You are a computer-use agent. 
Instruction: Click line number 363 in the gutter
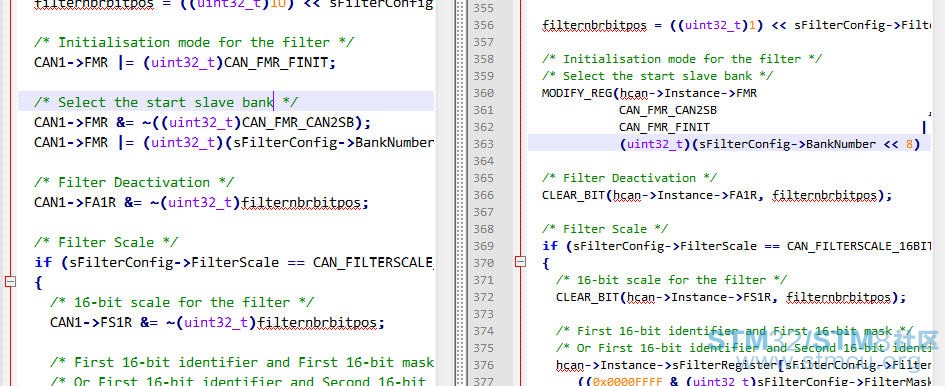[483, 144]
